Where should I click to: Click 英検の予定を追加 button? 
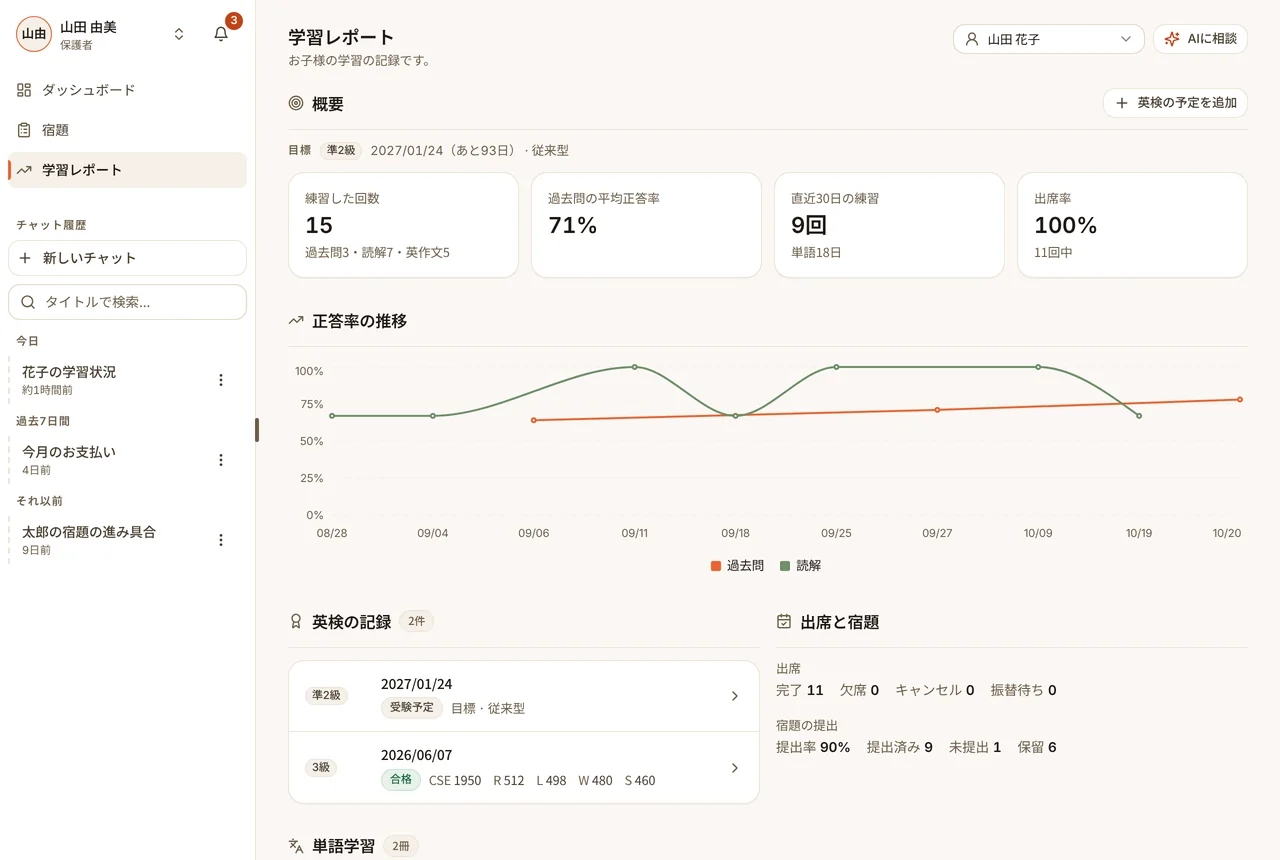[x=1175, y=103]
